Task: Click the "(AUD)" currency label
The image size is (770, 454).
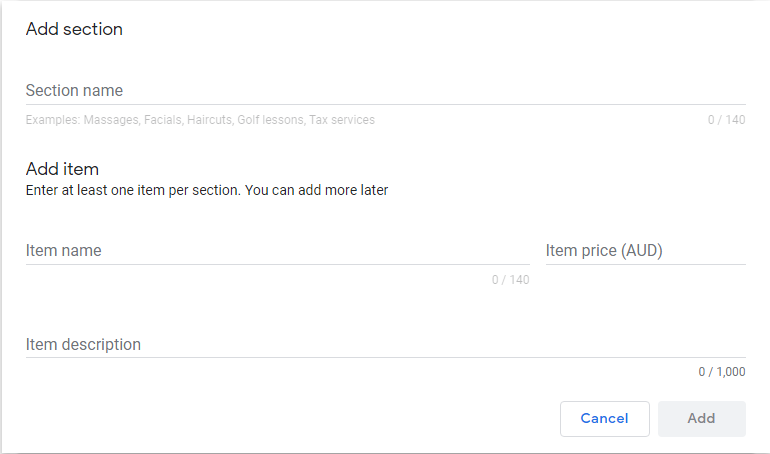Action: pos(643,251)
